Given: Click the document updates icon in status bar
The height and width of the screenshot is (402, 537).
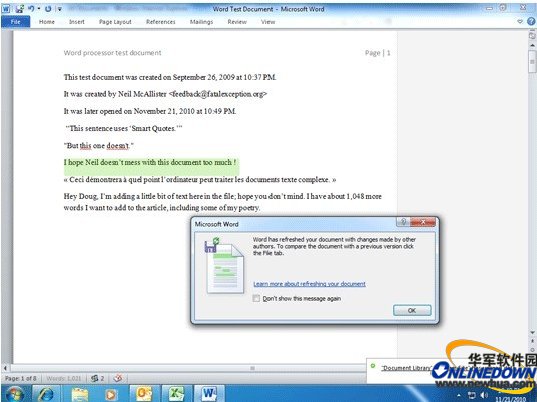Looking at the screenshot, I should click(x=118, y=378).
